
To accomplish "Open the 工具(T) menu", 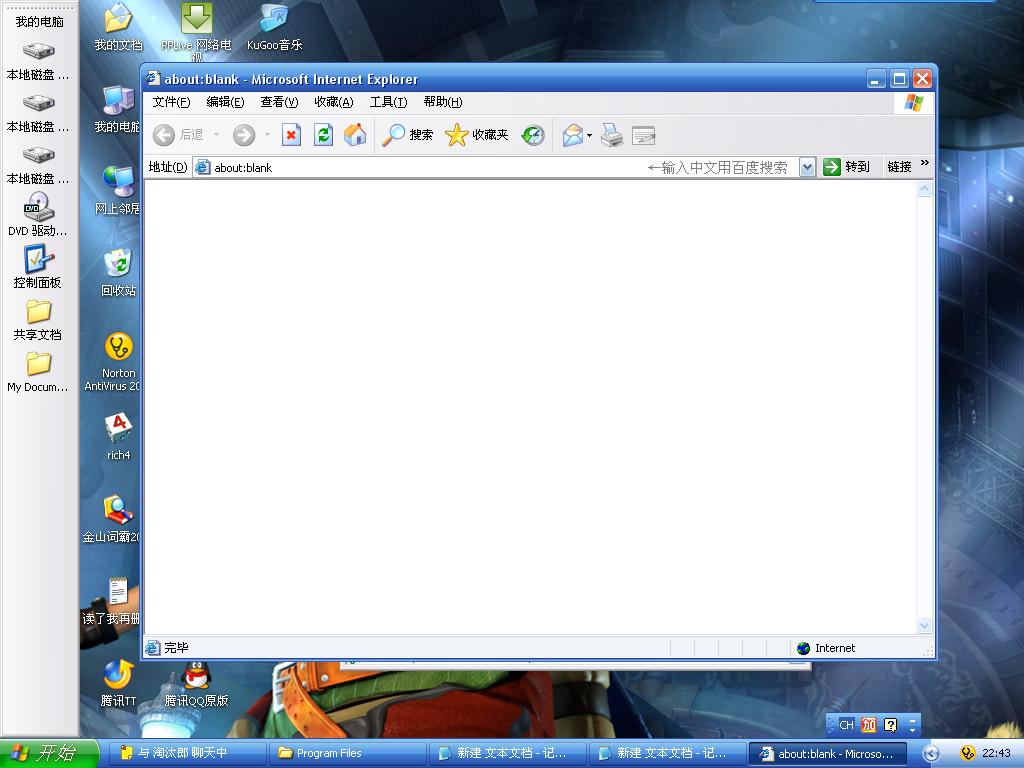I will pyautogui.click(x=388, y=102).
